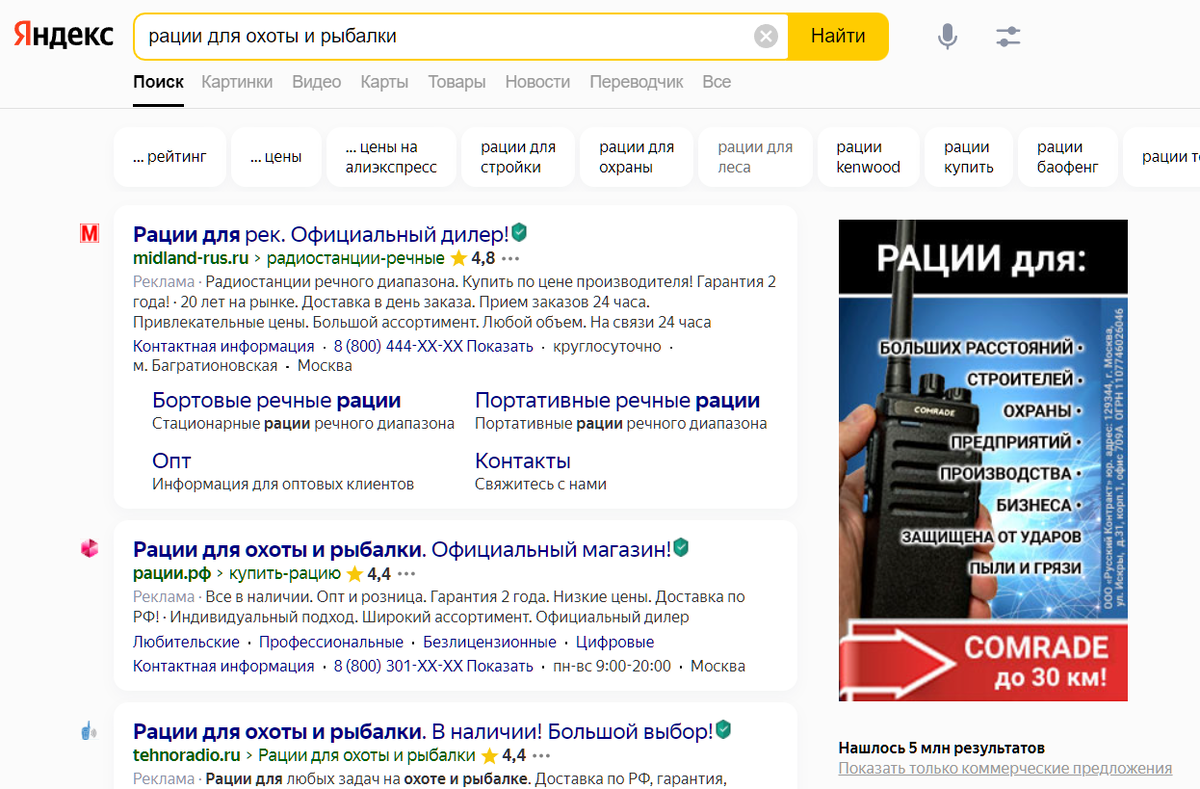Click the рации.рф pink cube favicon

[90, 548]
